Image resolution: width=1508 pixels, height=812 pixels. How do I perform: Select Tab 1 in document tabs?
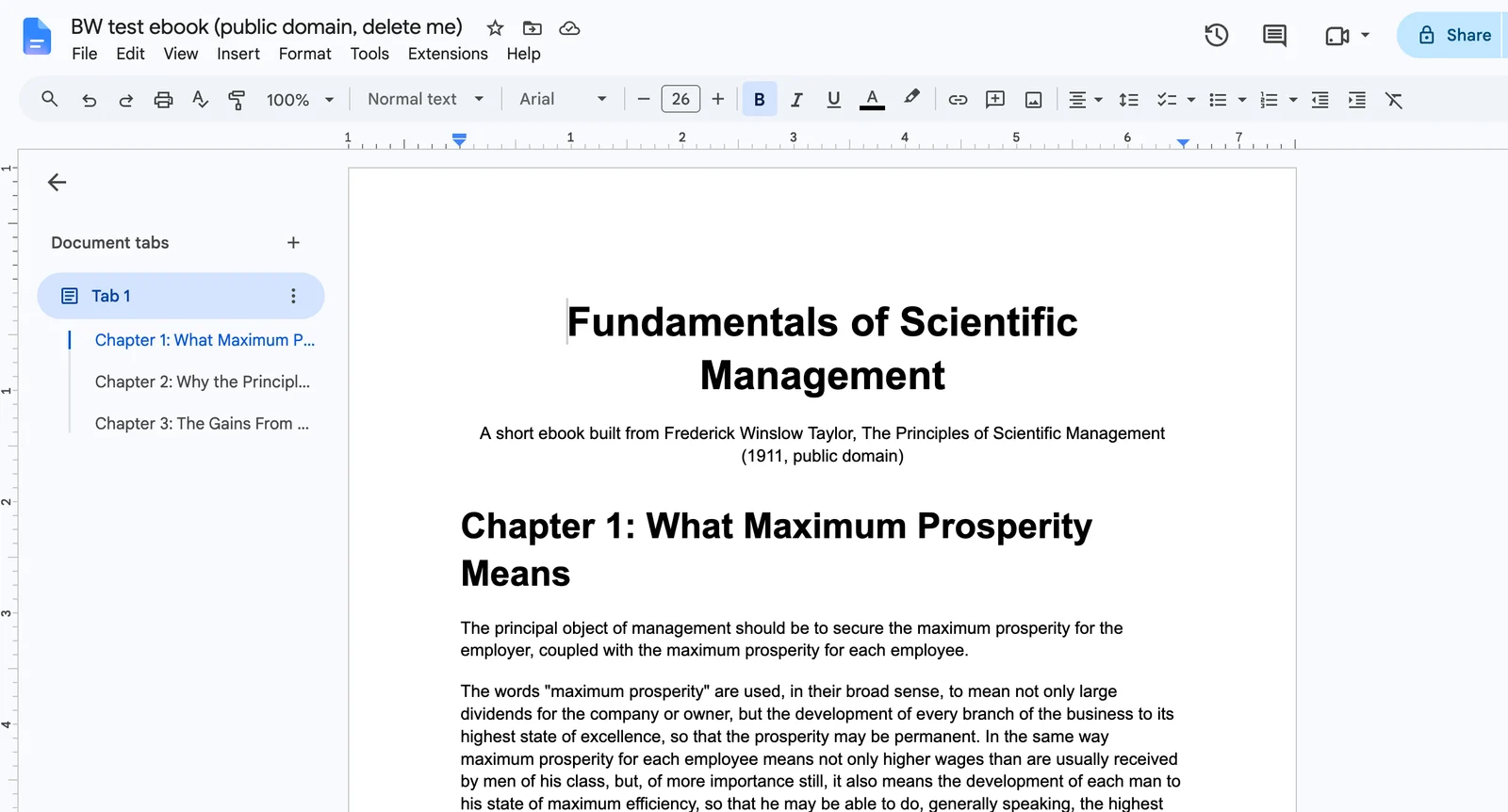[181, 296]
